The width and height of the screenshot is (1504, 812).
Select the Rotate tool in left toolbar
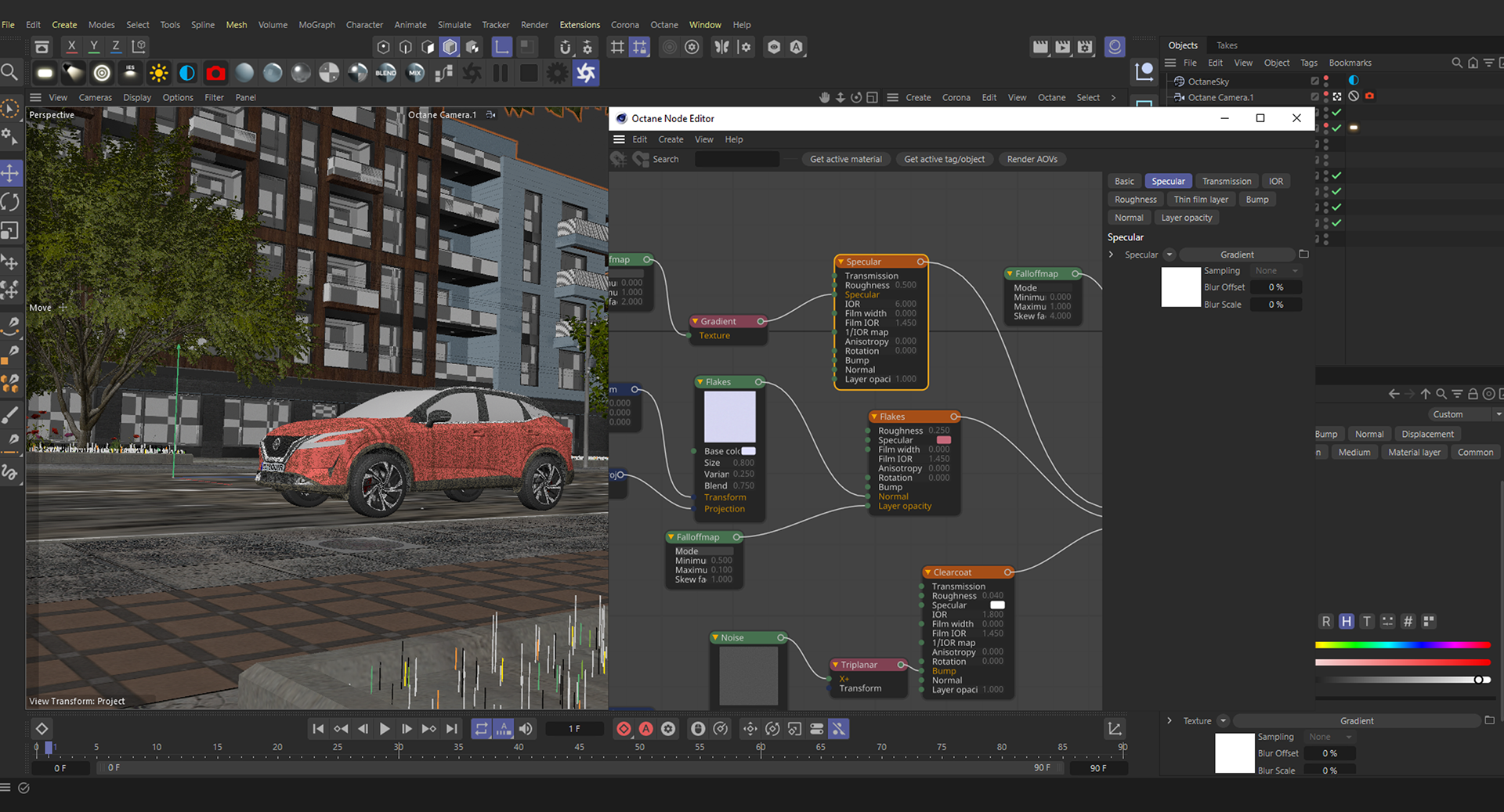click(x=10, y=202)
